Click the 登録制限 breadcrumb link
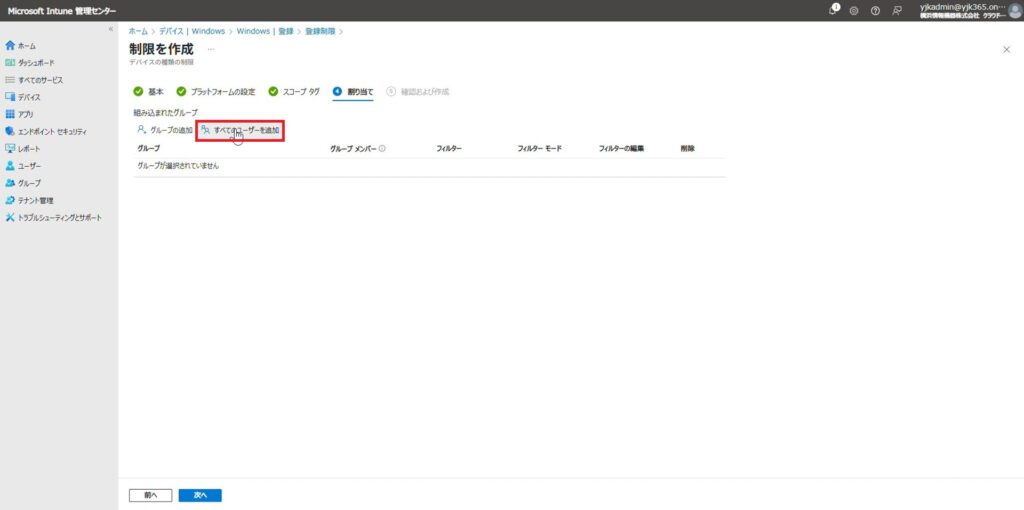Image resolution: width=1024 pixels, height=510 pixels. pos(319,31)
